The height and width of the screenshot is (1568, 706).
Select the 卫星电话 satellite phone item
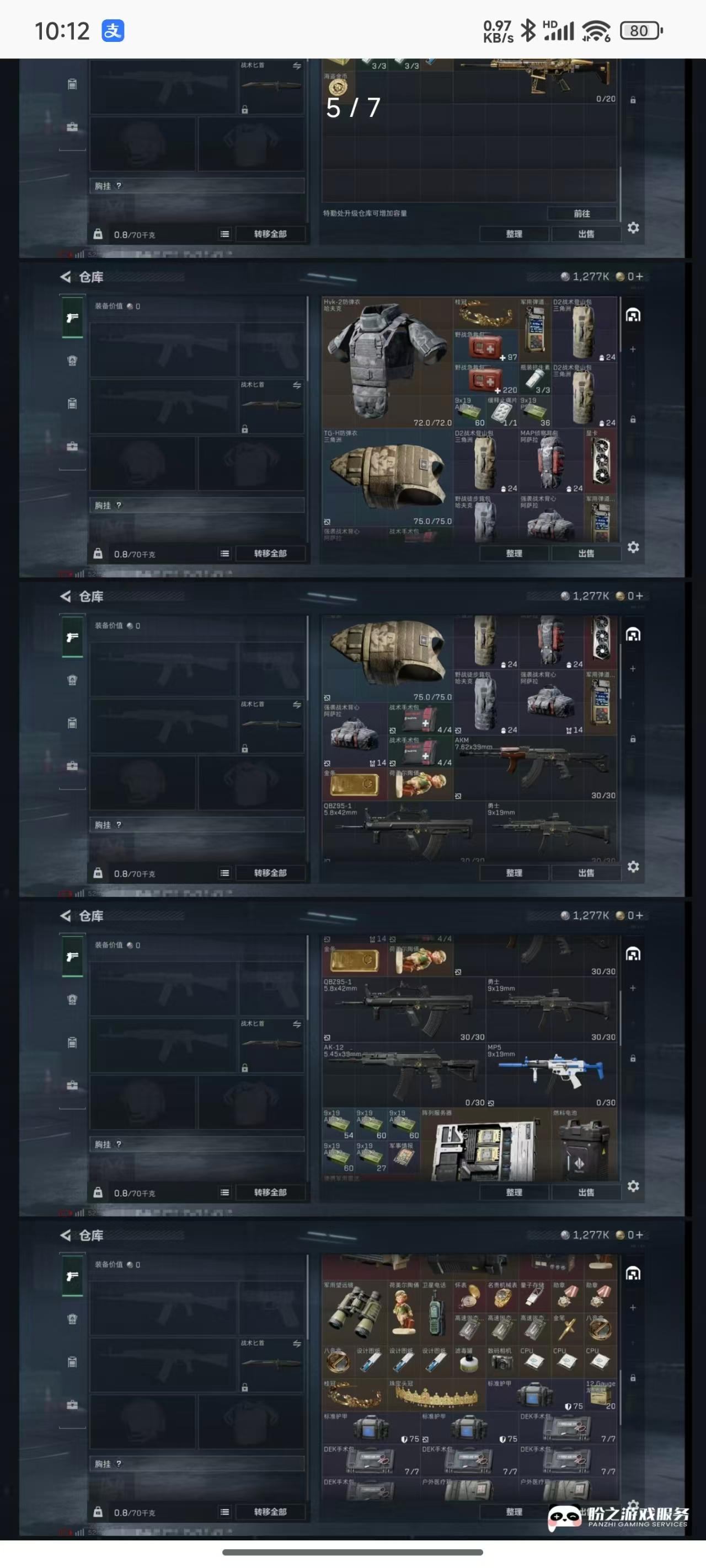437,1314
